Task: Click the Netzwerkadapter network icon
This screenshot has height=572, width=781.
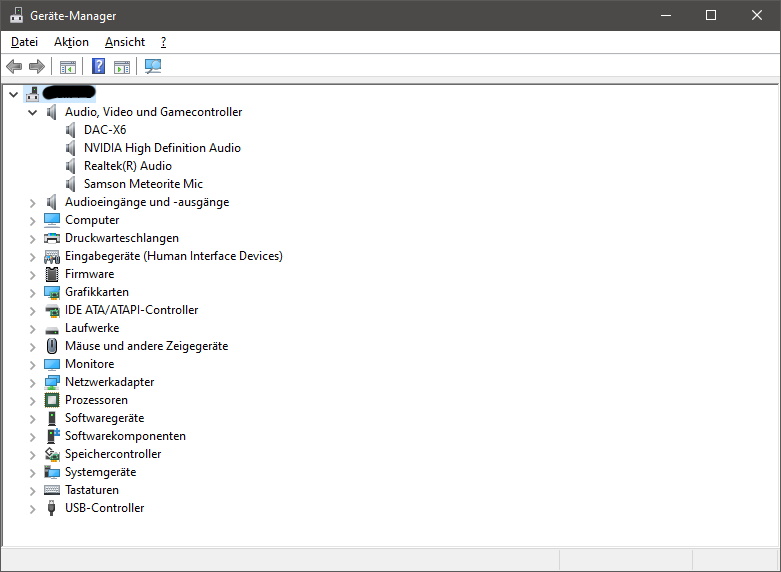Action: click(x=52, y=382)
